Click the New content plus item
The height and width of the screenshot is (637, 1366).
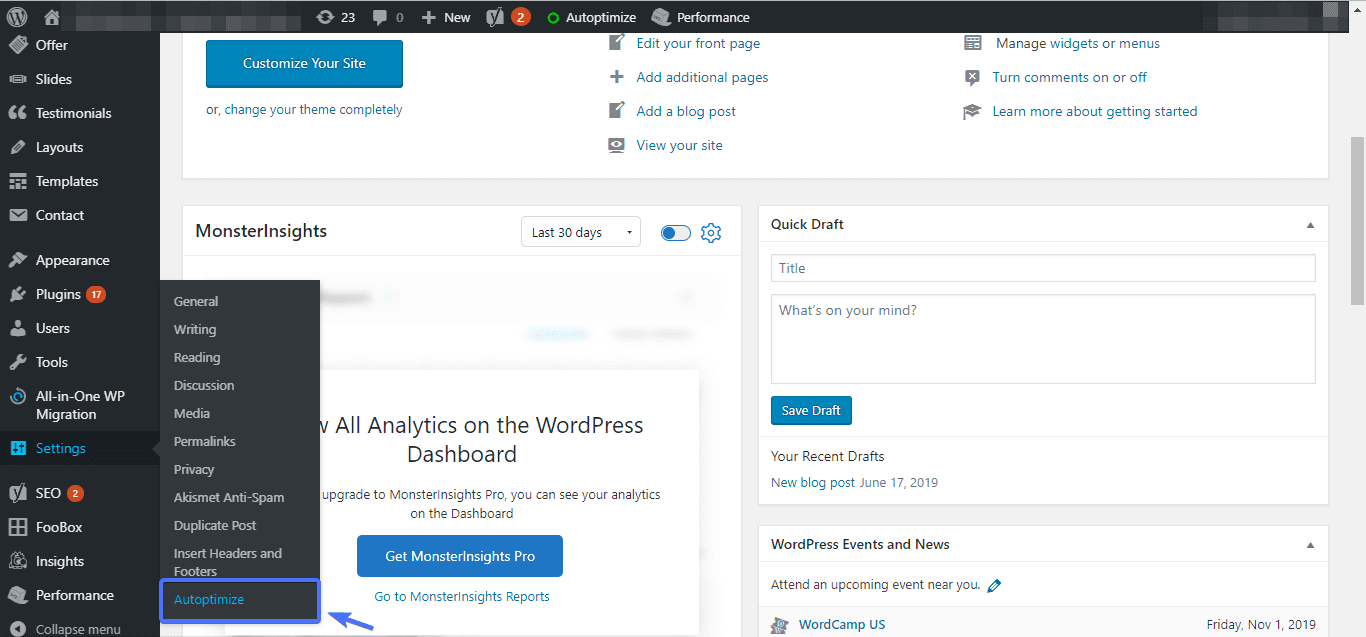pos(446,17)
